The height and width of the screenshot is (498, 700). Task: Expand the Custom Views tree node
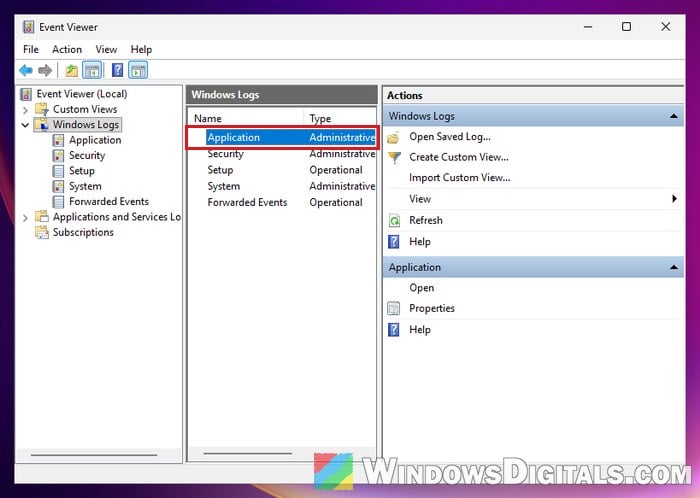click(25, 110)
